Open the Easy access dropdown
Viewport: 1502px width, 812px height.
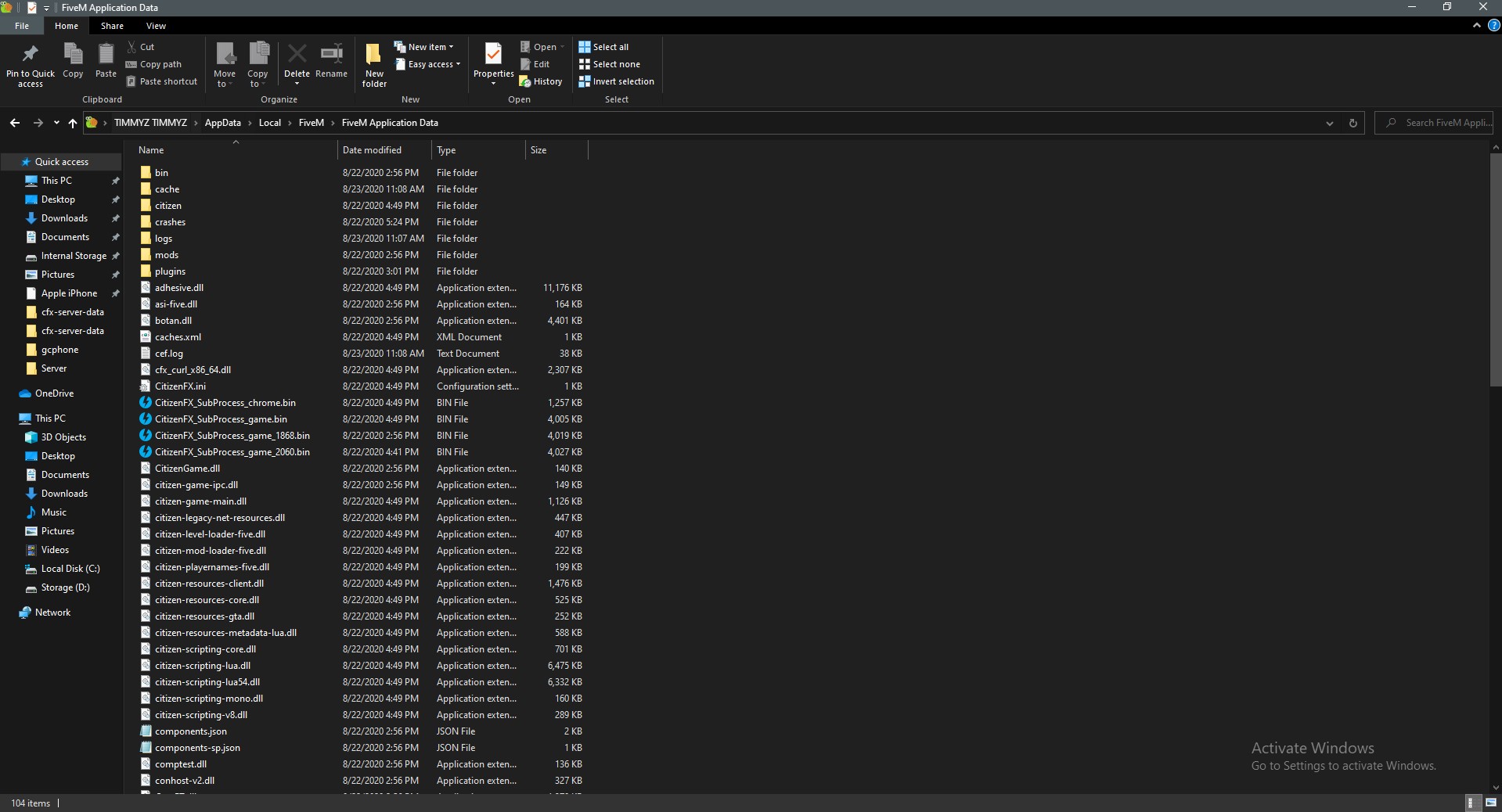427,64
